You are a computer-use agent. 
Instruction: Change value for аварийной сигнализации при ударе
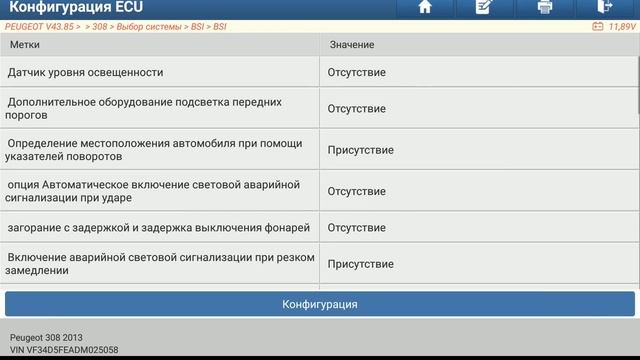(356, 191)
